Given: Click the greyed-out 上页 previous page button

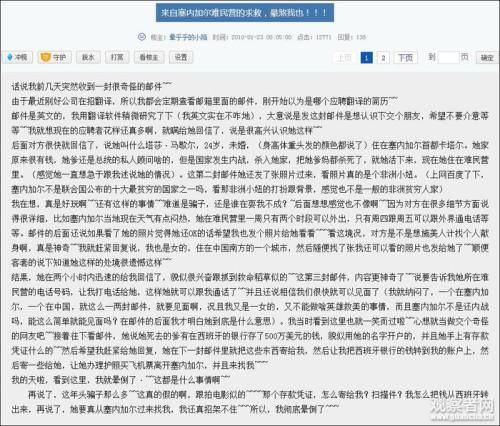Looking at the screenshot, I should pyautogui.click(x=344, y=58).
